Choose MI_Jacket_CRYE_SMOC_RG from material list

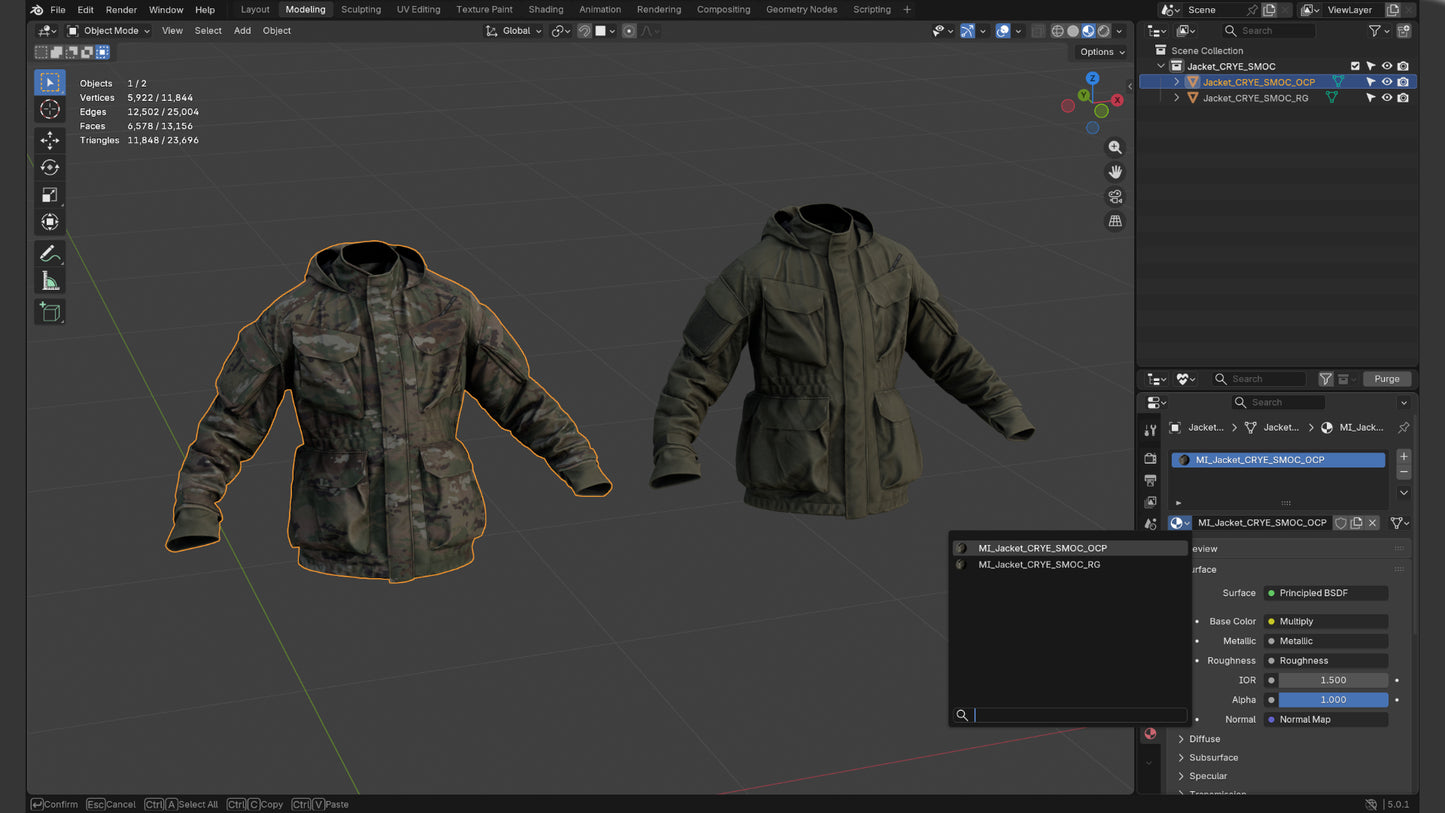click(x=1070, y=565)
